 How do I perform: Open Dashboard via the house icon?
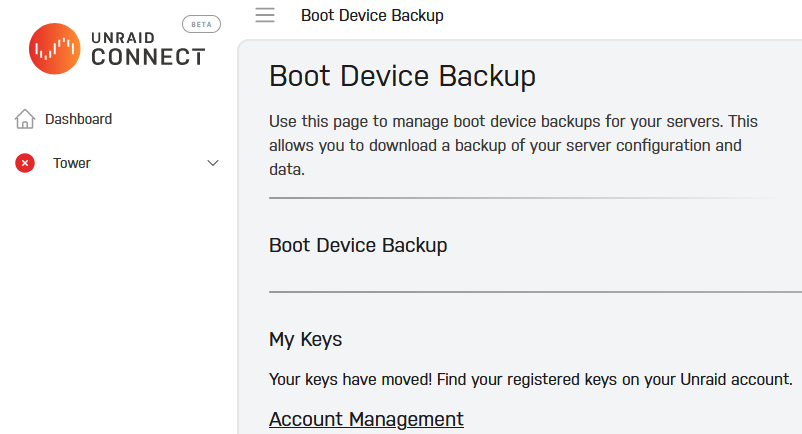tap(25, 119)
